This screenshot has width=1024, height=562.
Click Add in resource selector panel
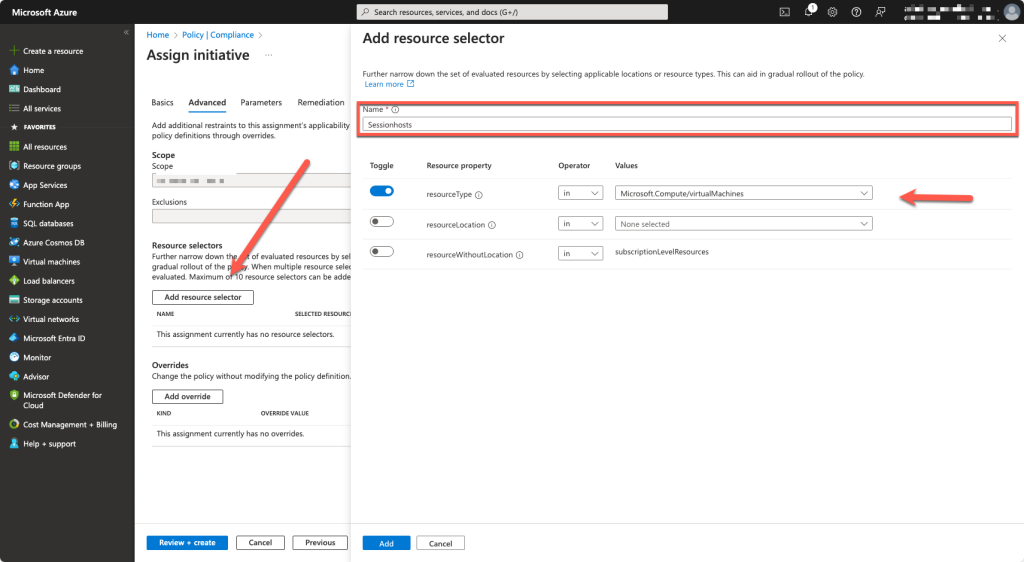pyautogui.click(x=387, y=543)
